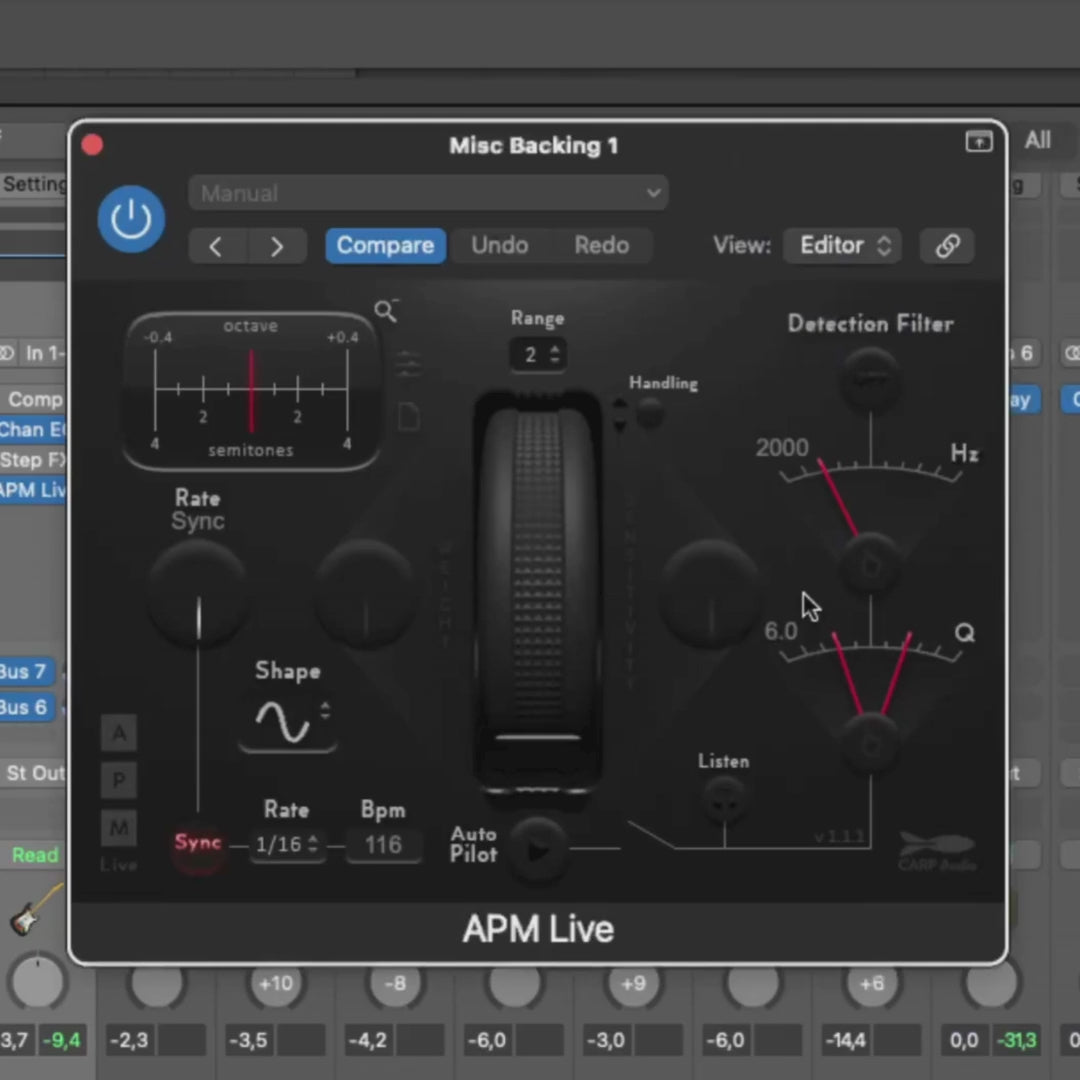Enable the red Sync toggle

click(197, 843)
